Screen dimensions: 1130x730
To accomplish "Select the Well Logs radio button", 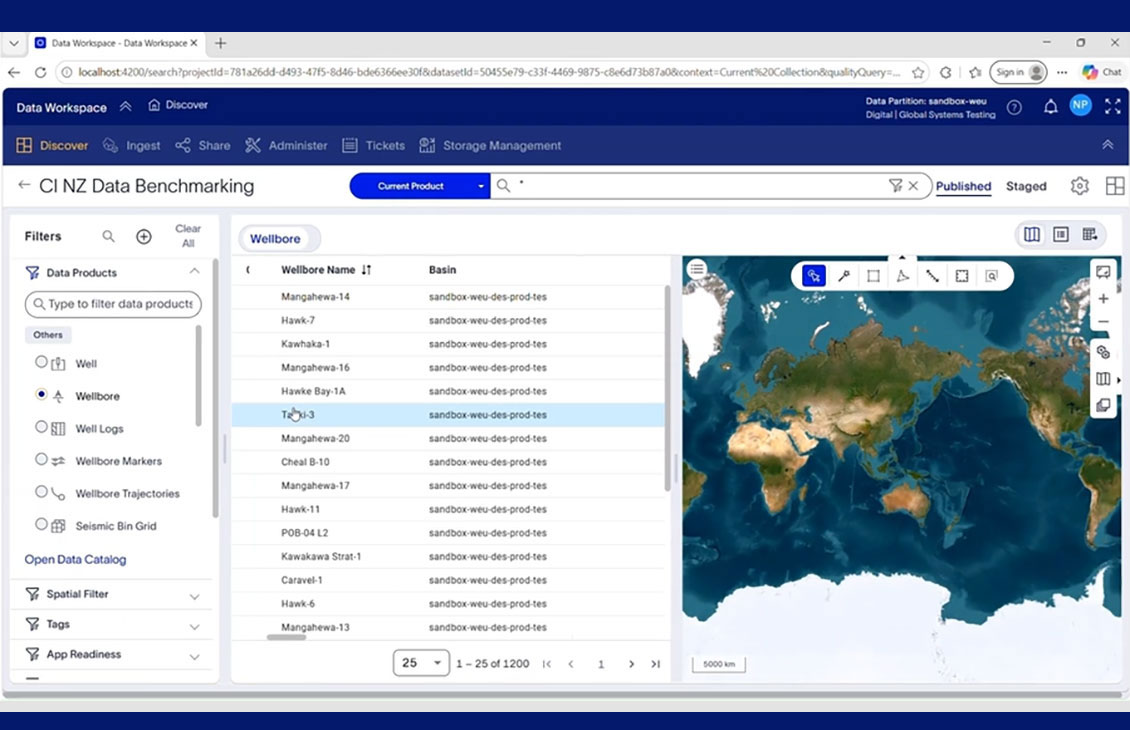I will (x=41, y=427).
